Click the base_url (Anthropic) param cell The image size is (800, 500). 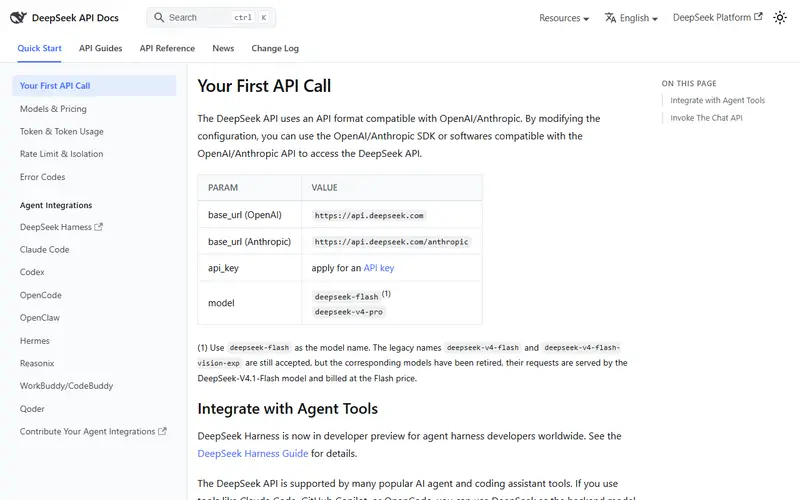[249, 241]
